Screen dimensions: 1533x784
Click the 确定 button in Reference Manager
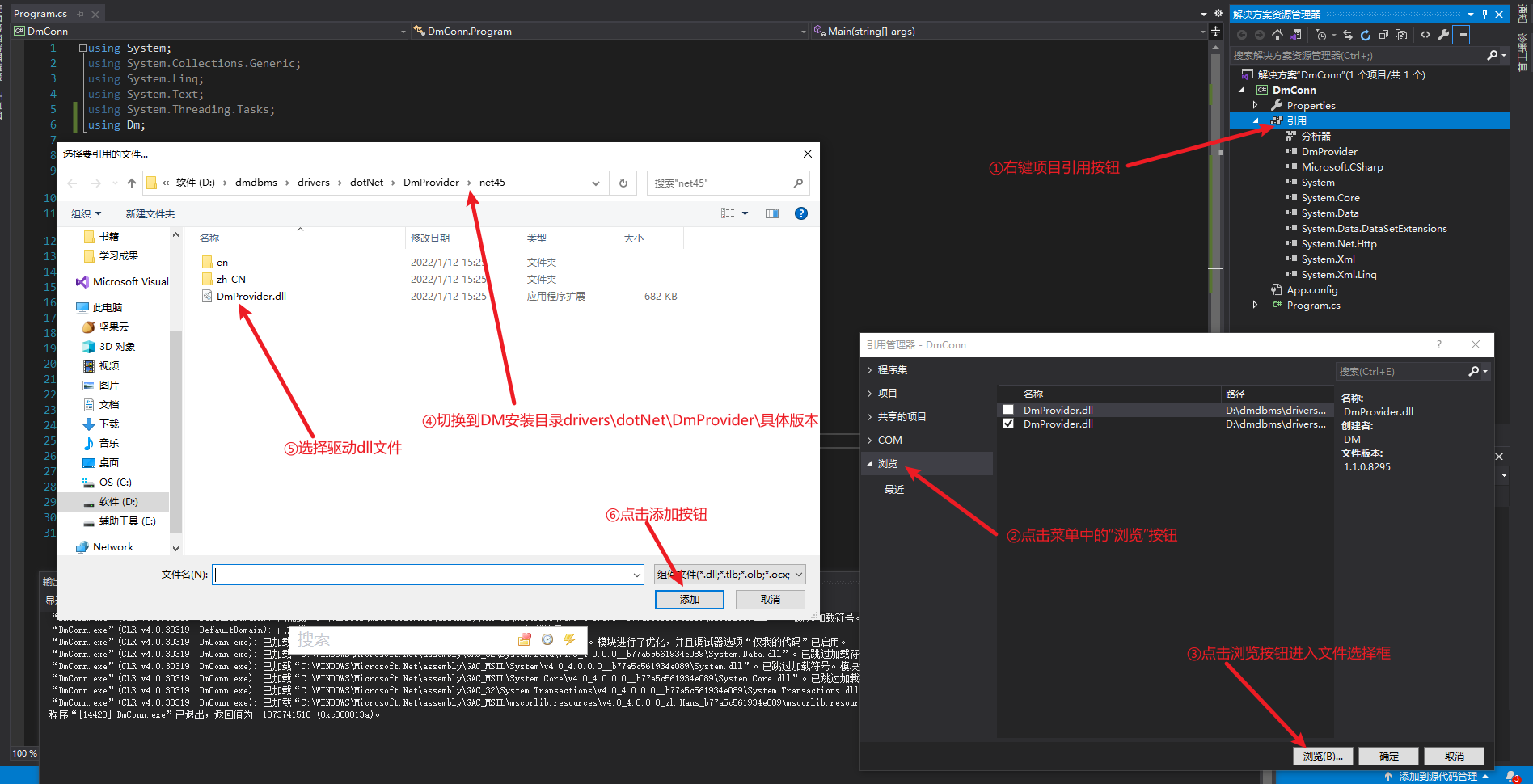1389,757
